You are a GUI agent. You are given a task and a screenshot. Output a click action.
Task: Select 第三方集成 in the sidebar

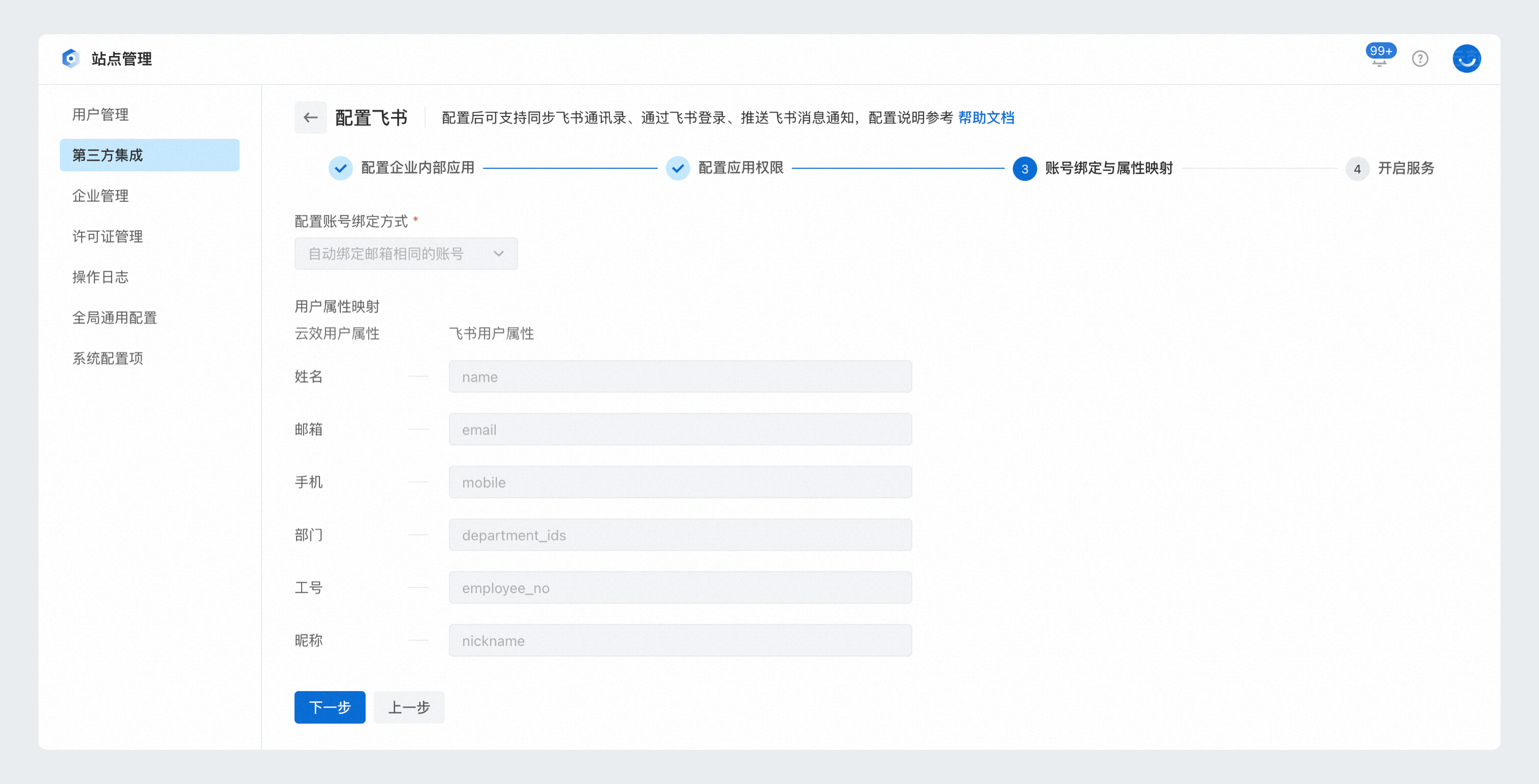[150, 155]
